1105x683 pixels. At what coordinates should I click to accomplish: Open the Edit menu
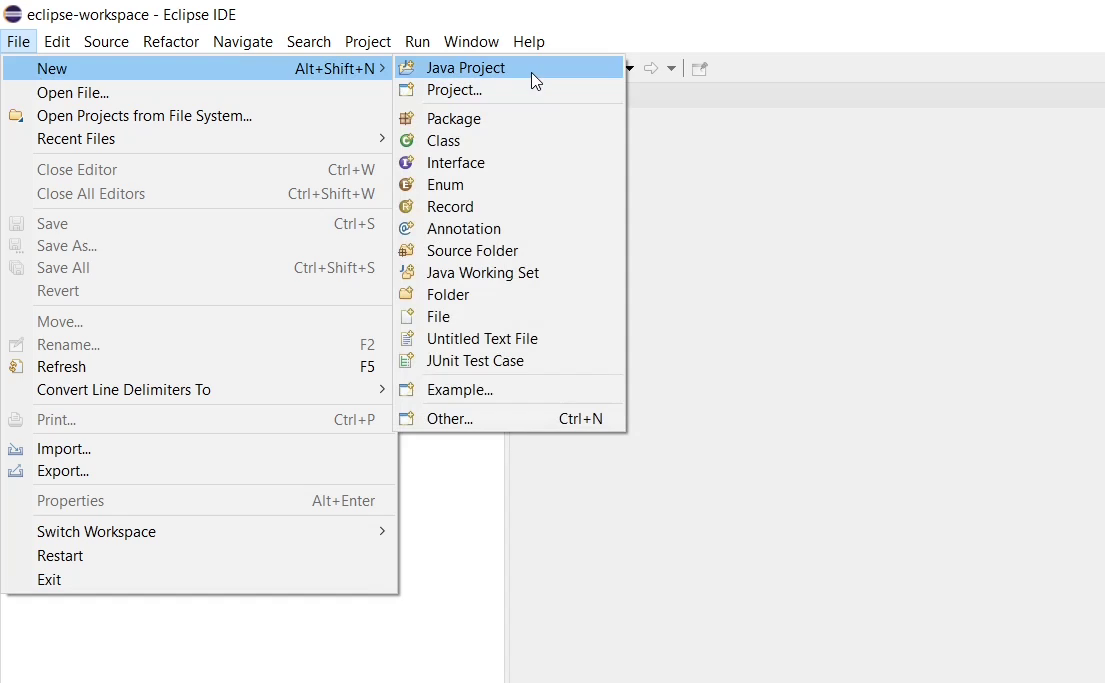tap(57, 42)
